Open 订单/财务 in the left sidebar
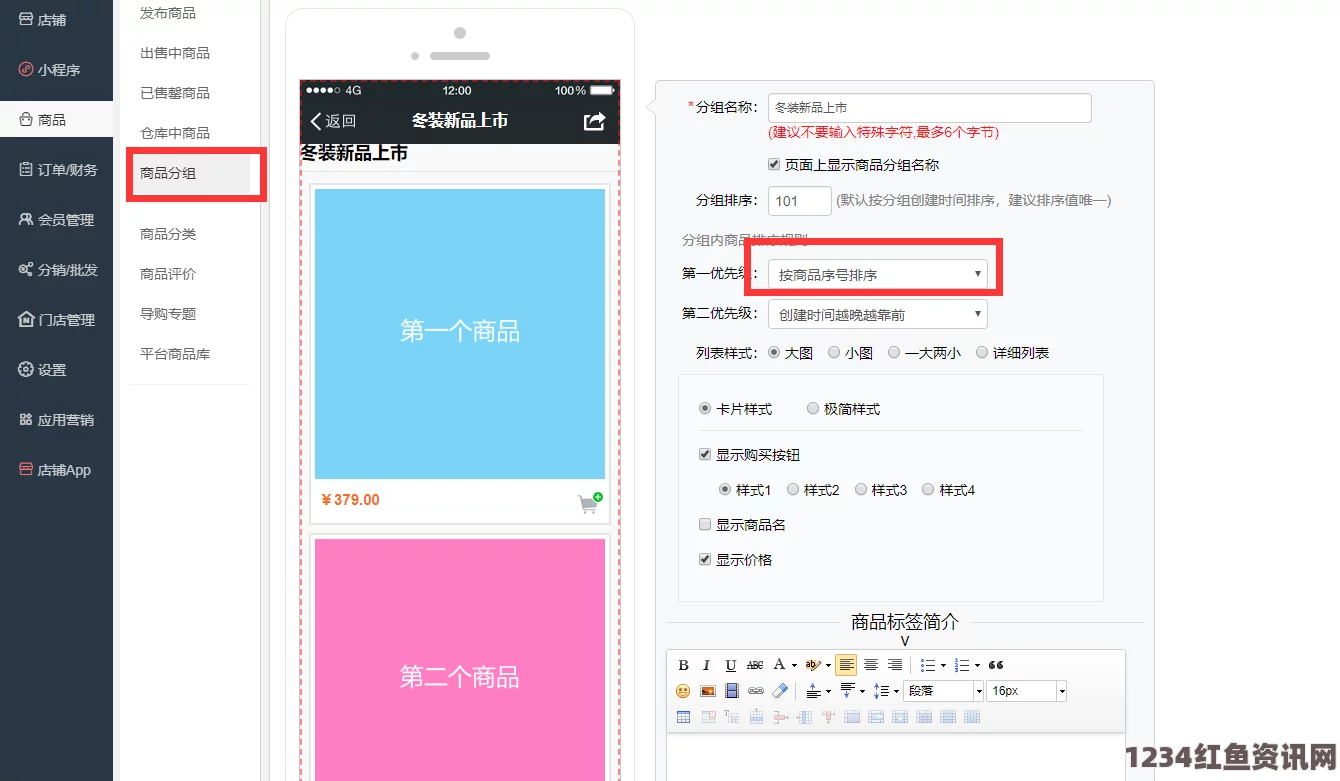The width and height of the screenshot is (1340, 781). point(56,169)
